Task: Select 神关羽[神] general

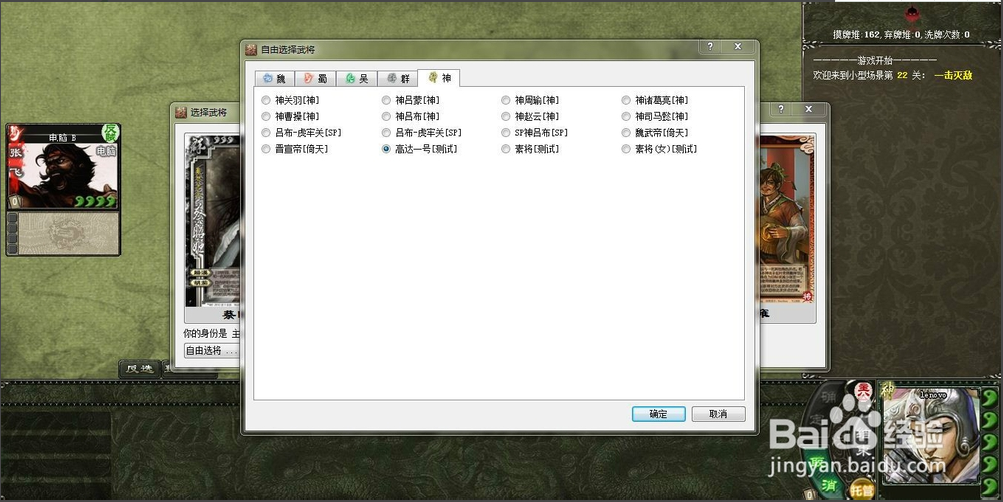Action: [290, 100]
